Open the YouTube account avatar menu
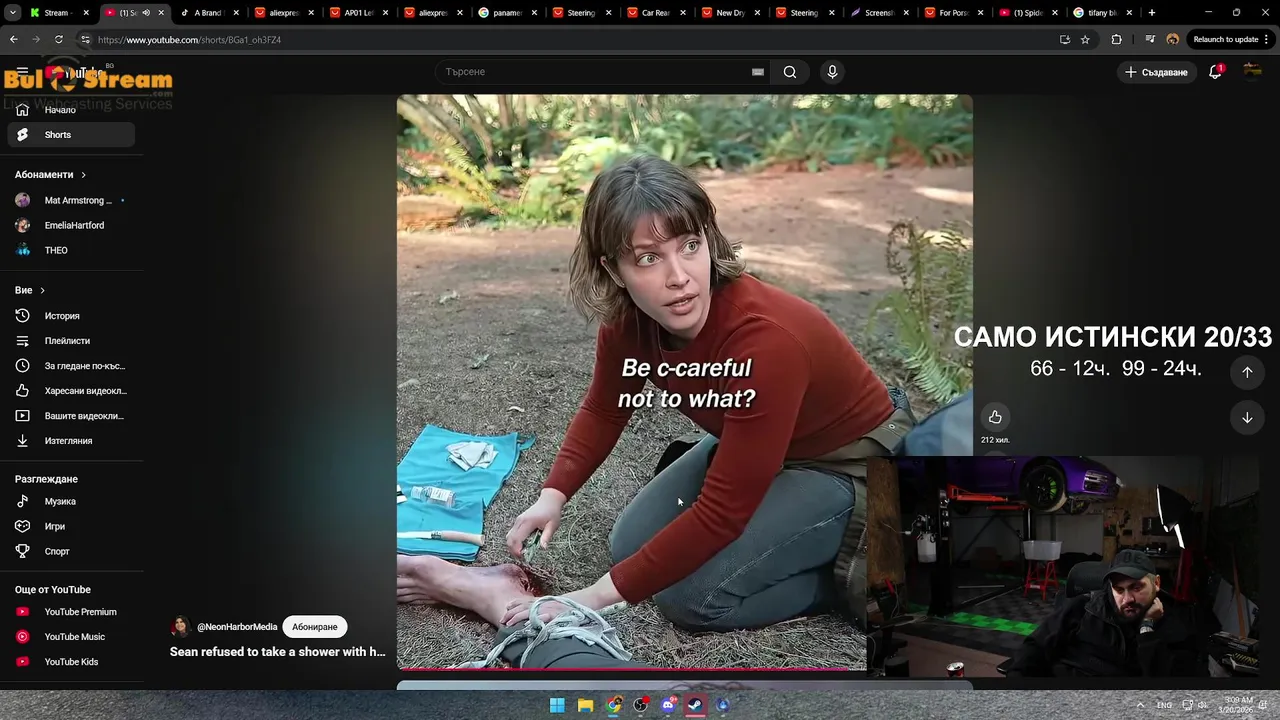Viewport: 1280px width, 720px height. (1252, 72)
